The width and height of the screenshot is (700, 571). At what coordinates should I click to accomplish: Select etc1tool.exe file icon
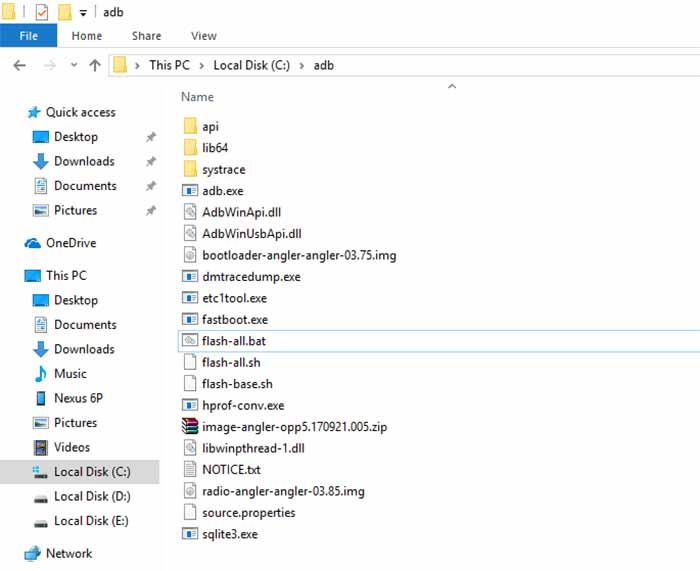coord(190,298)
